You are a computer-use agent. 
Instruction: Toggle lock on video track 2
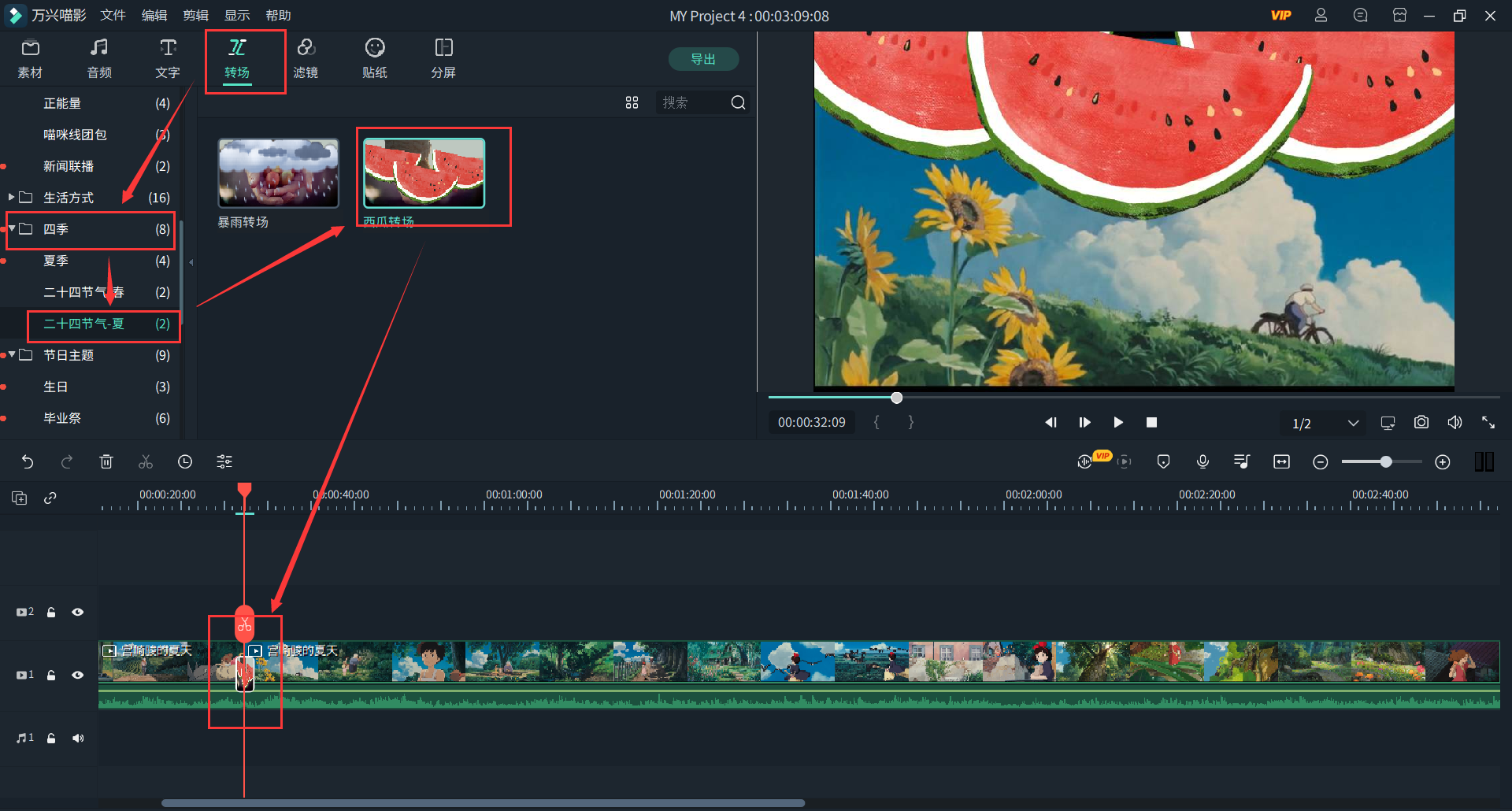[51, 613]
